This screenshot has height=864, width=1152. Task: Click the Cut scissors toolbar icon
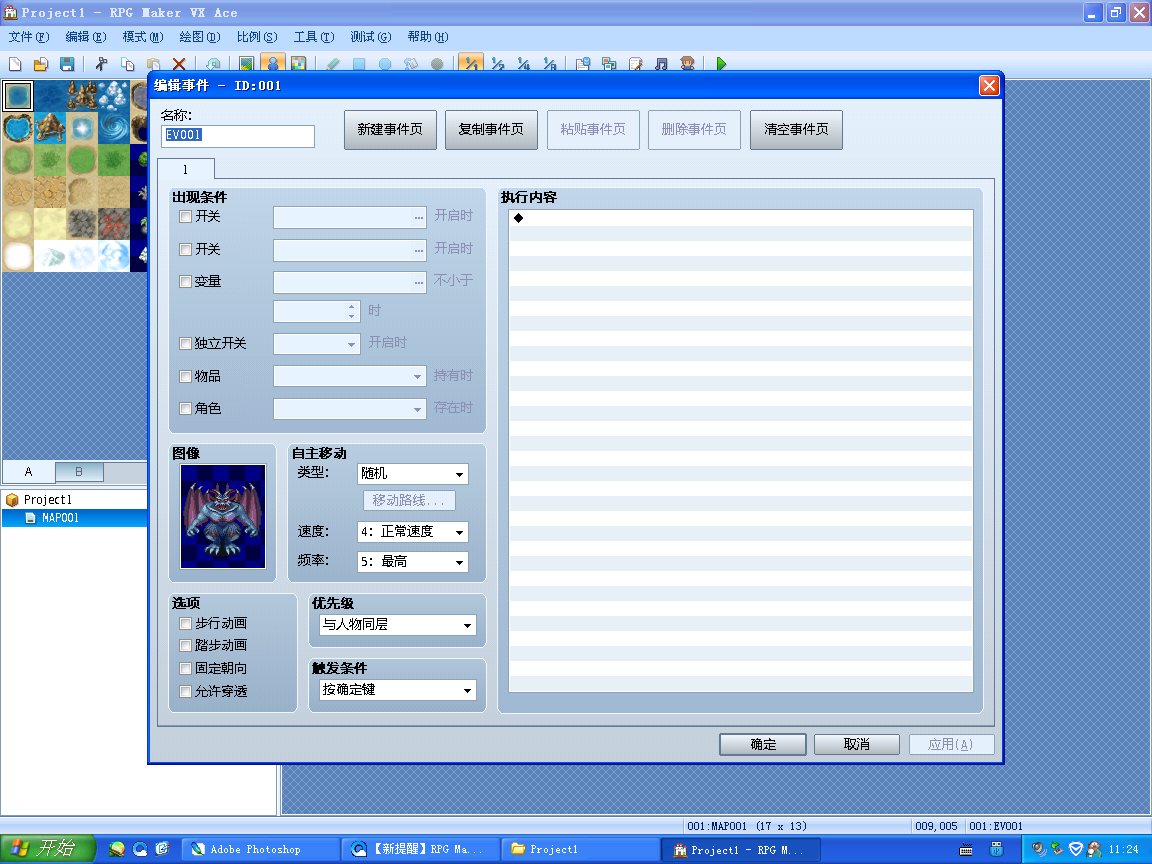(x=101, y=64)
